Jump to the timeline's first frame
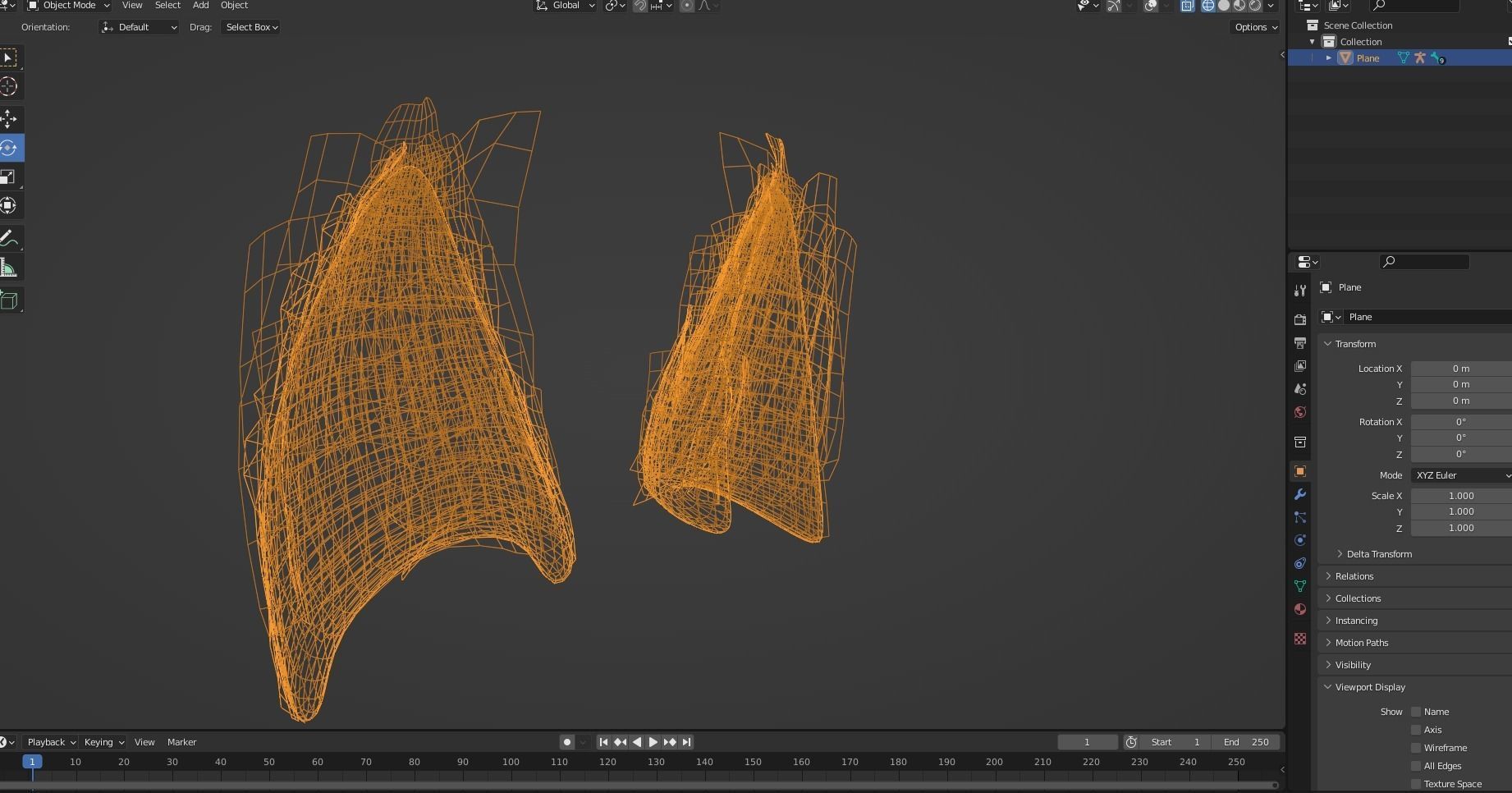This screenshot has height=793, width=1512. 603,742
